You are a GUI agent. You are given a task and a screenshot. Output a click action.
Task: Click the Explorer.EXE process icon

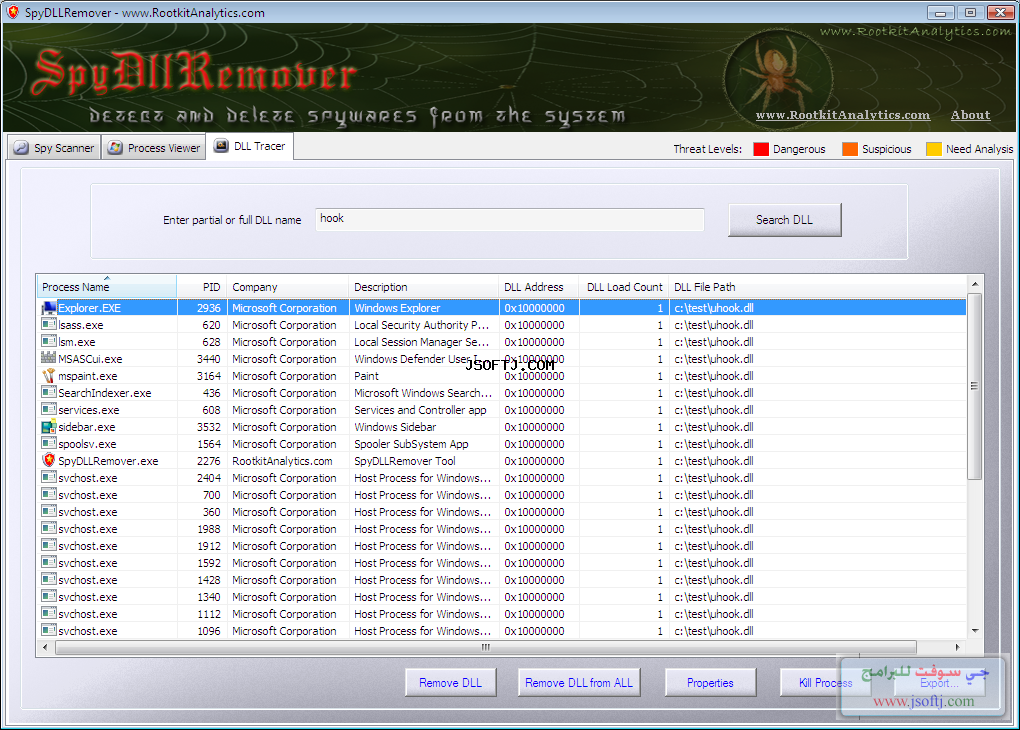point(49,308)
